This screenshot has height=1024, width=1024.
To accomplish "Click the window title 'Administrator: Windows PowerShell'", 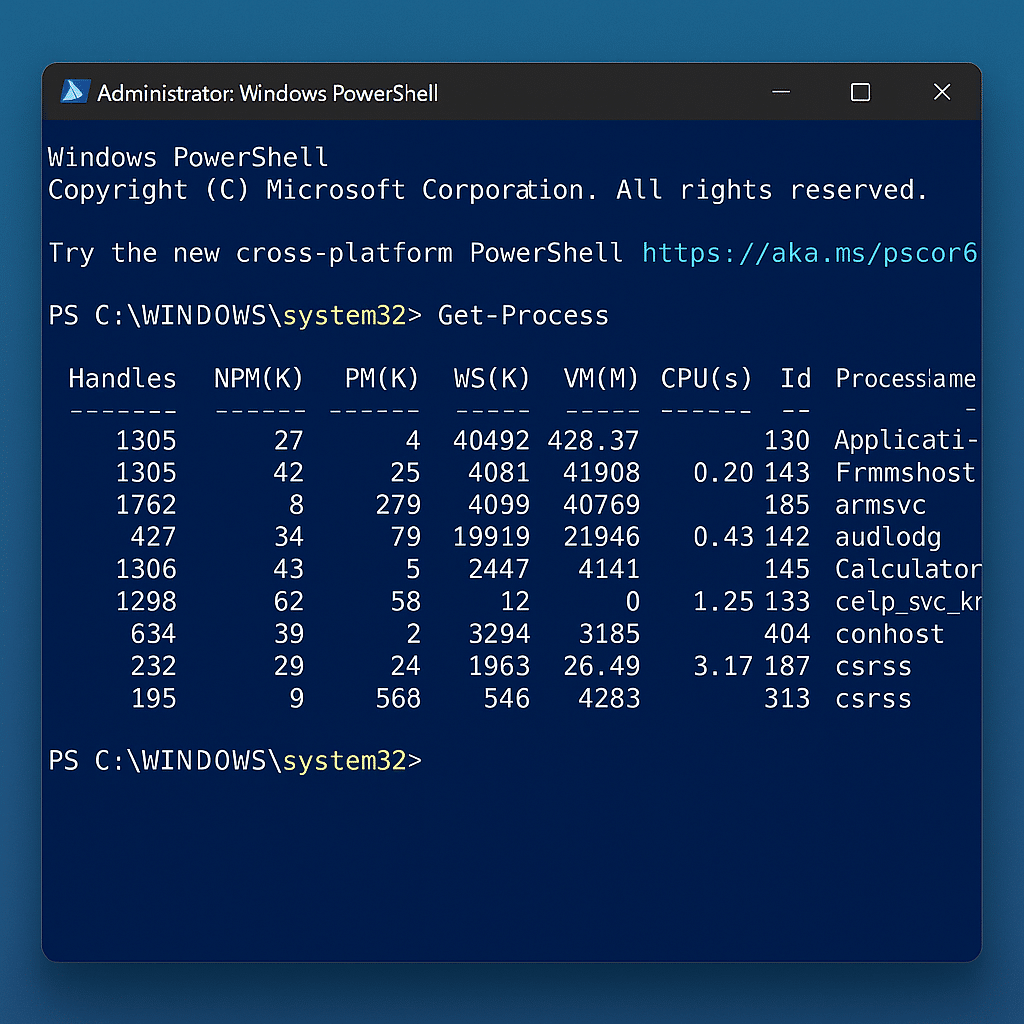I will [x=268, y=93].
